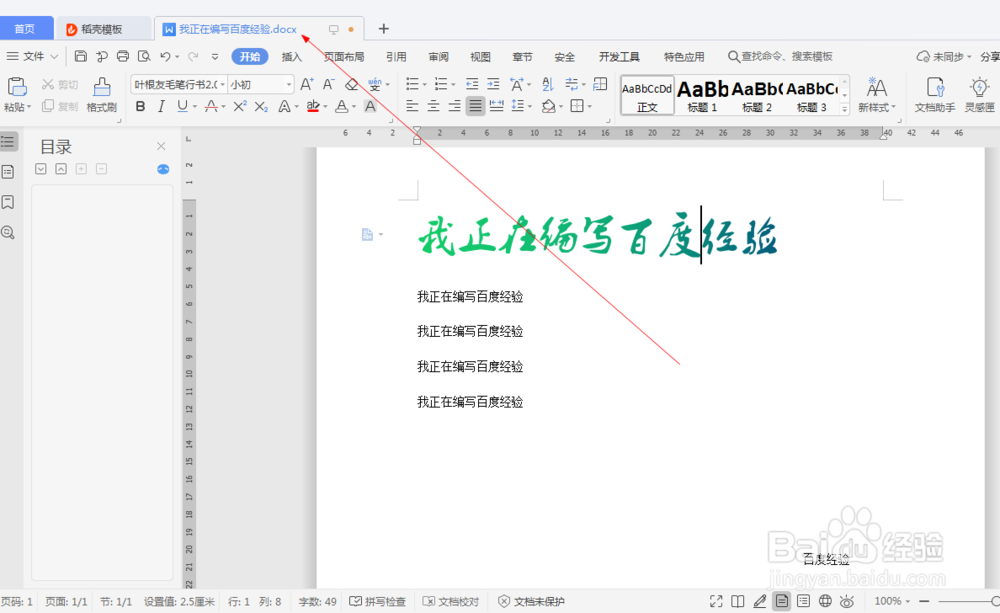Viewport: 1000px width, 613px height.
Task: Expand the bullet list dropdown arrow
Action: (x=424, y=85)
